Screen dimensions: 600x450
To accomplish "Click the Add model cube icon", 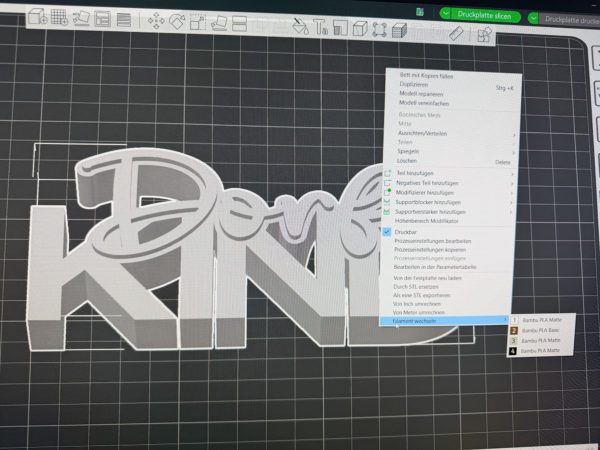I will [x=36, y=18].
